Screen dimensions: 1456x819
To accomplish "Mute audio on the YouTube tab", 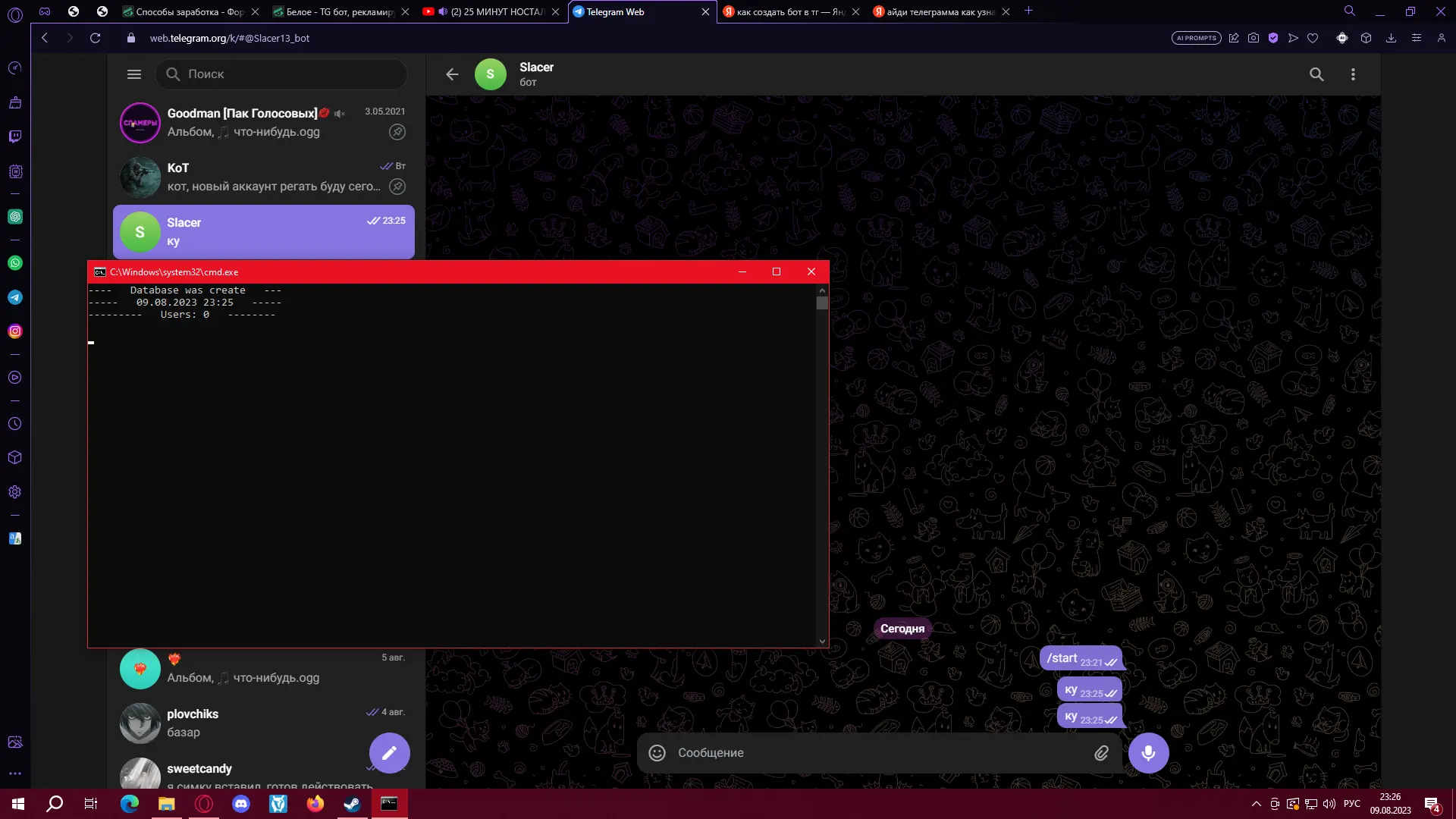I will click(x=443, y=11).
